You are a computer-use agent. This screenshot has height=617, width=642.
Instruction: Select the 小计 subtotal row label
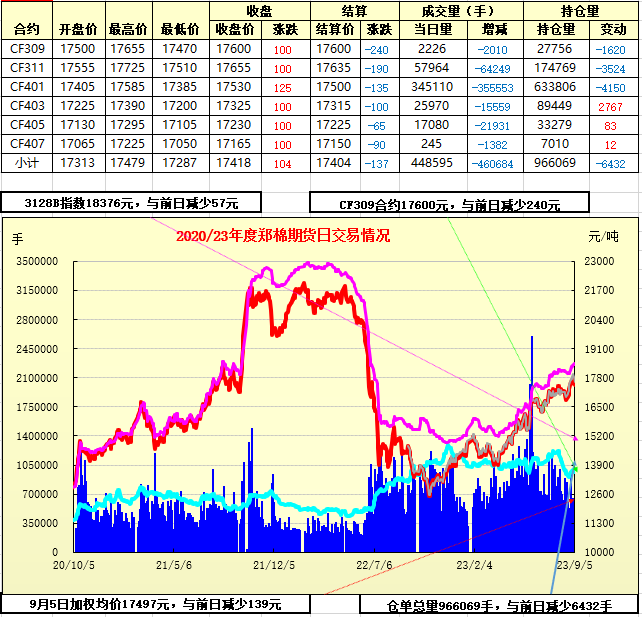(x=27, y=163)
